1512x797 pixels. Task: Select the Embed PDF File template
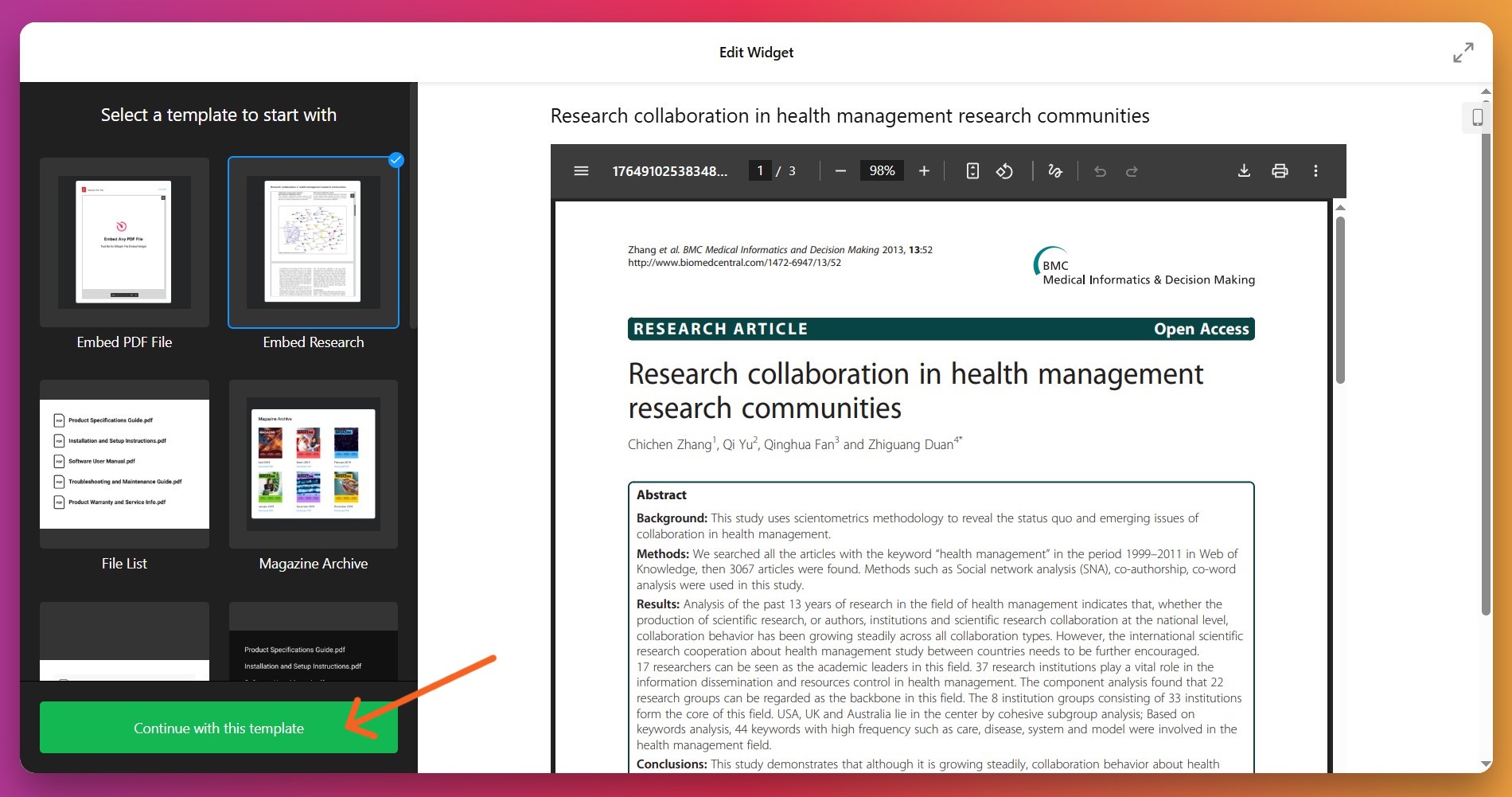coord(124,243)
